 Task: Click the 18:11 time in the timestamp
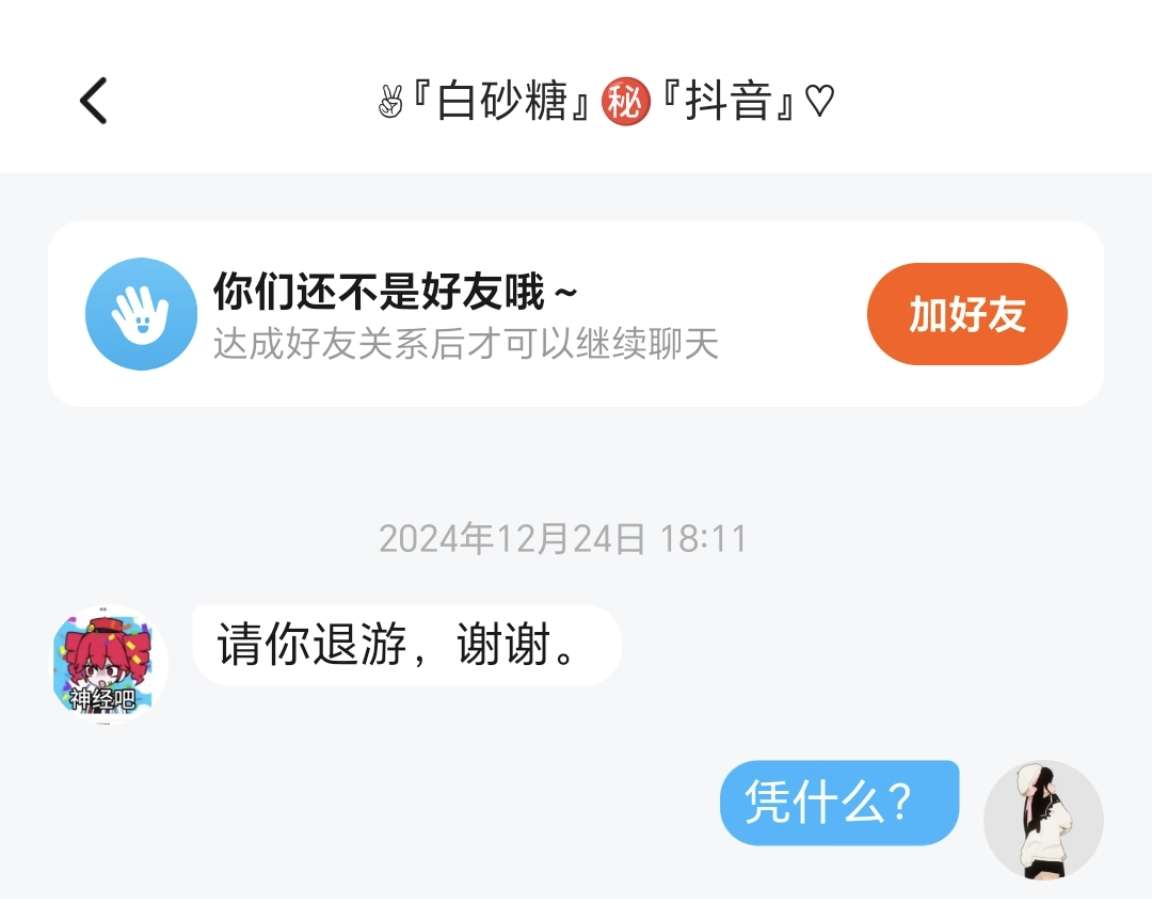tap(703, 538)
